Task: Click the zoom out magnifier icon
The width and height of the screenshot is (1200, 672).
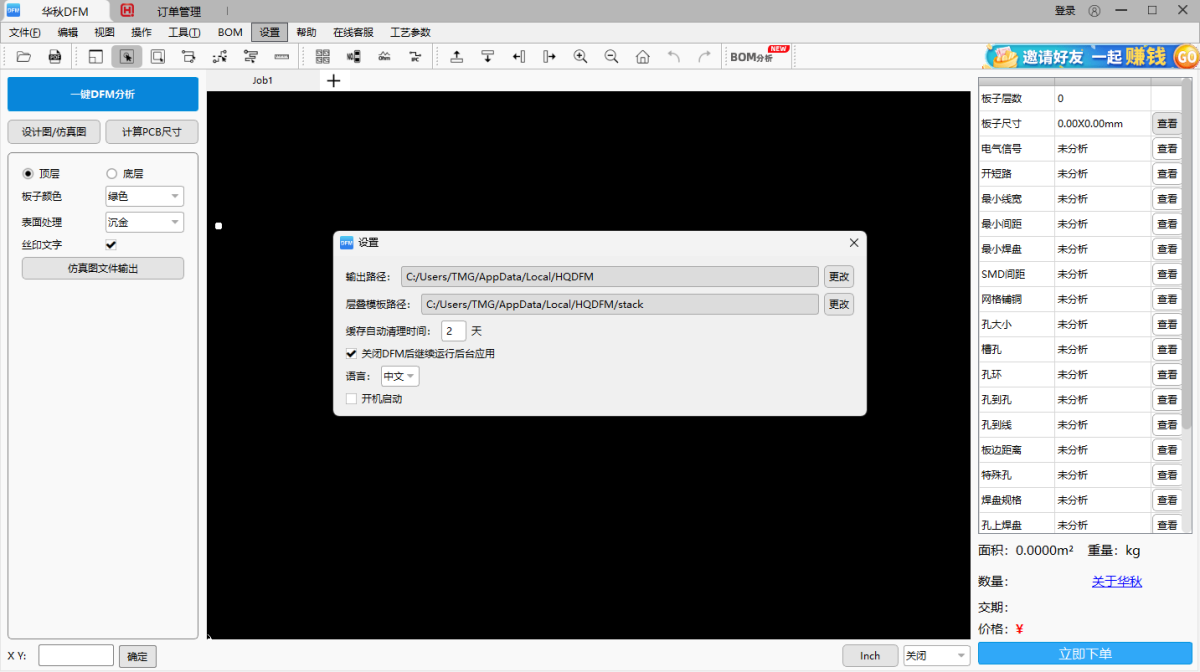Action: (611, 57)
